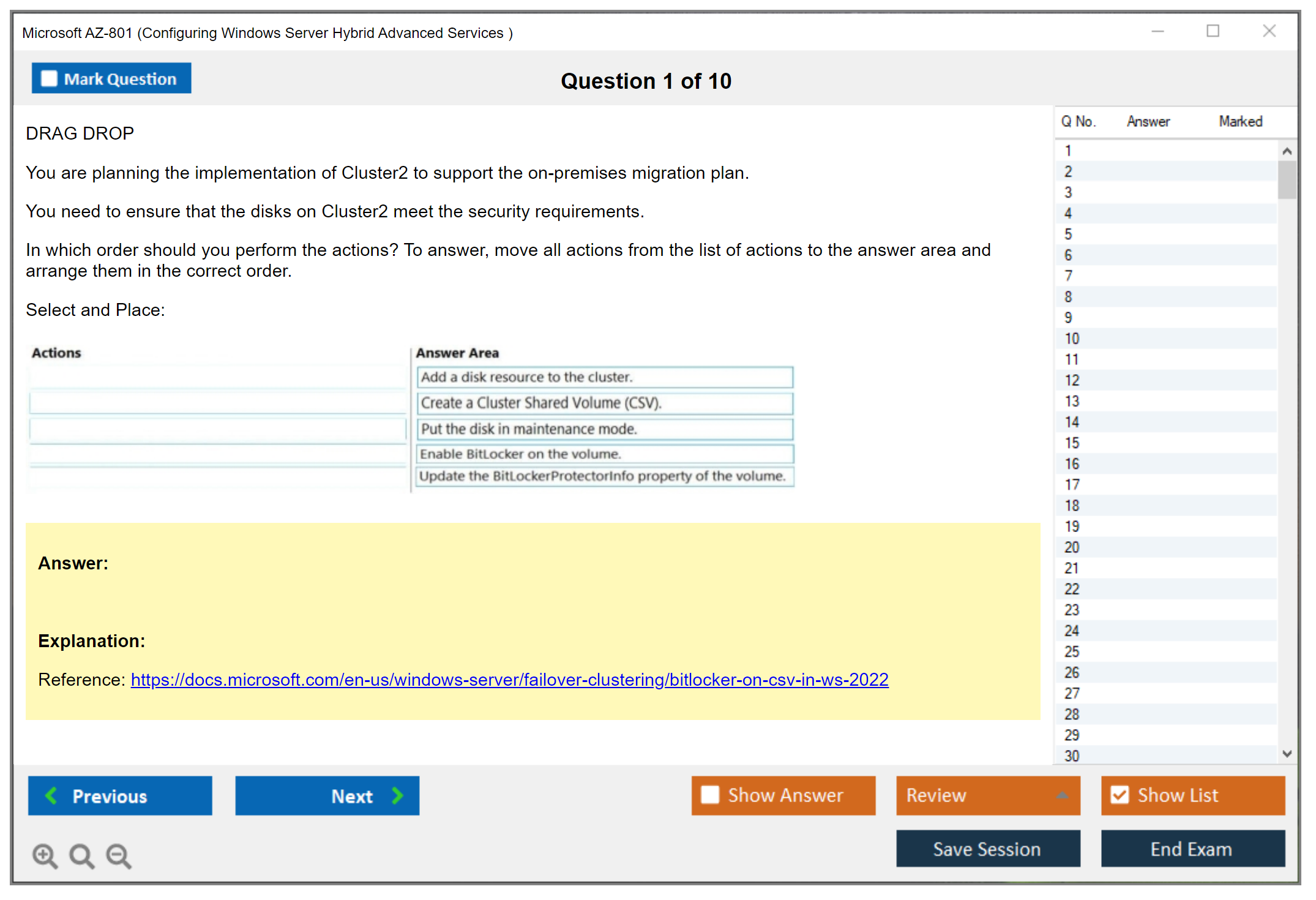1316x900 pixels.
Task: Select question 15 in the list
Action: 1072,443
